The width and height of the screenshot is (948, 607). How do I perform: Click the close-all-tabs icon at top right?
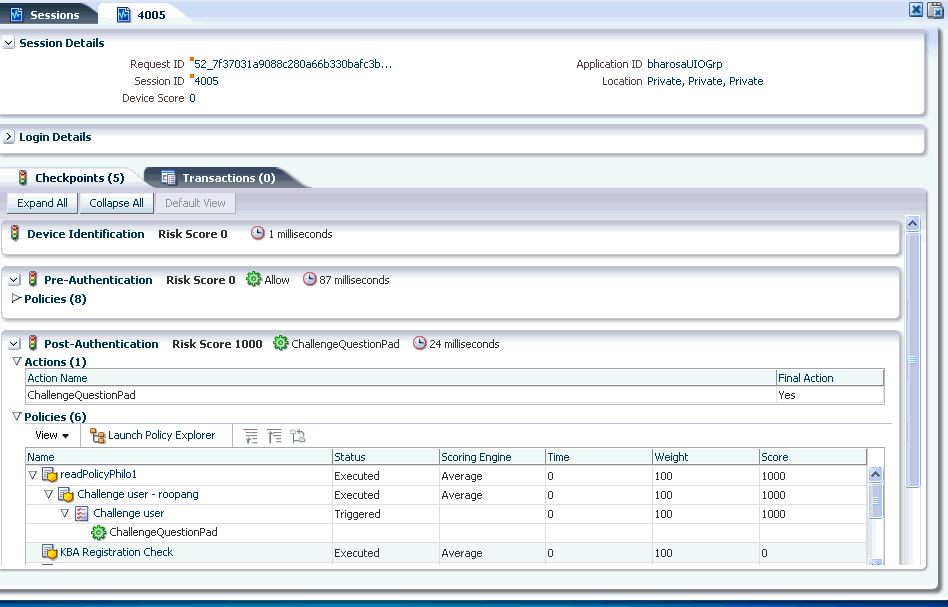point(935,10)
